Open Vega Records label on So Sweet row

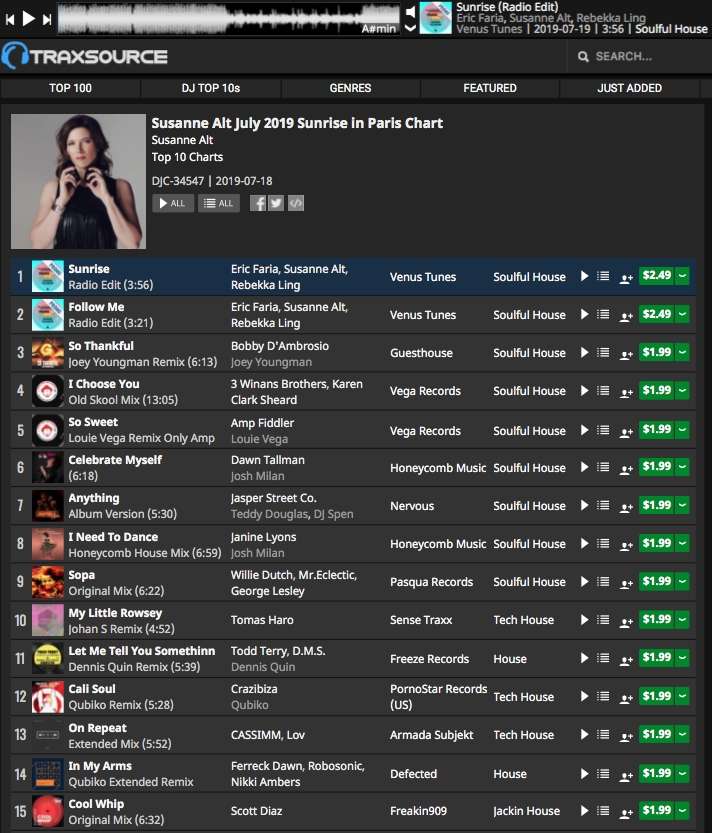[425, 431]
